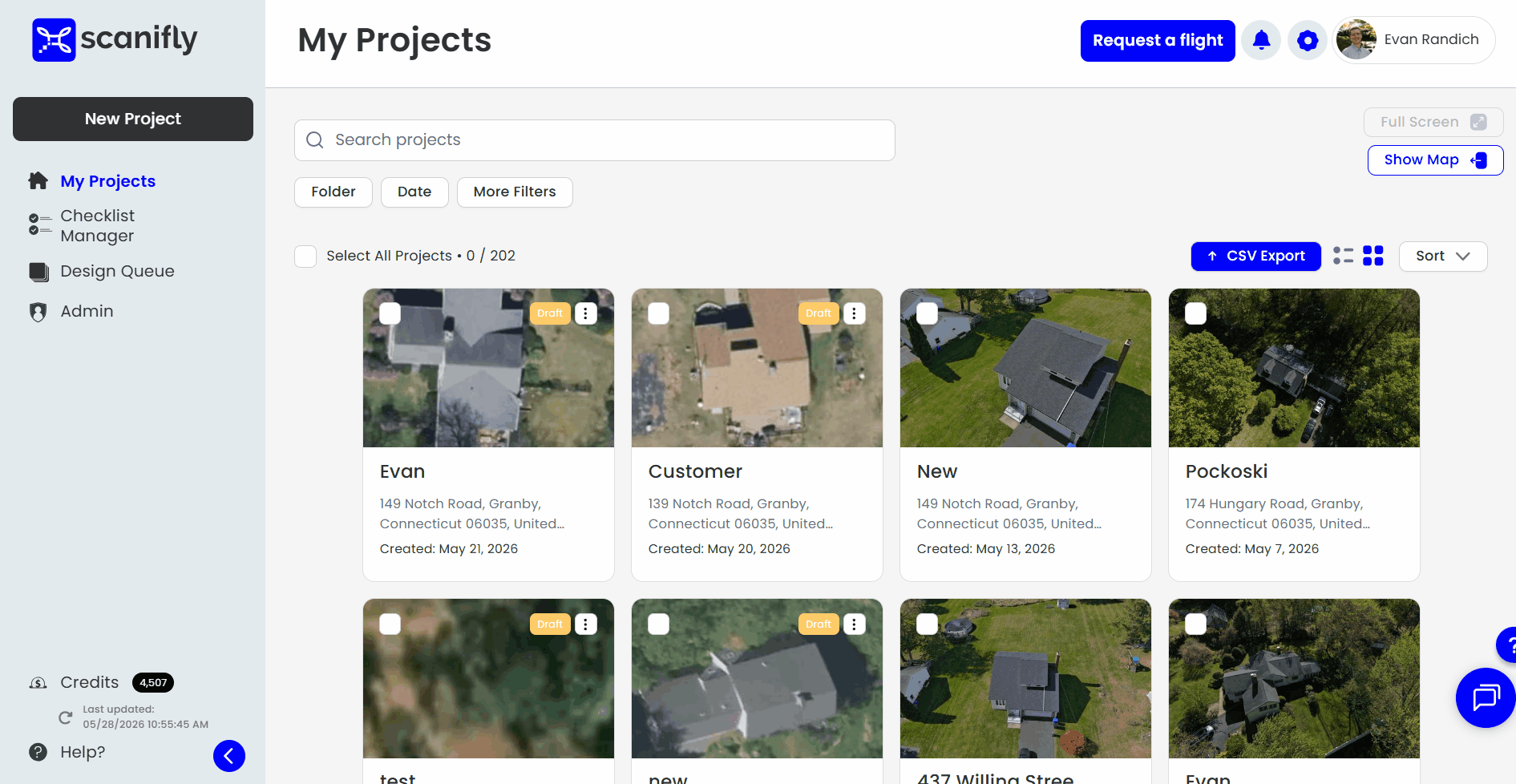Select bottom-right Evan project checkbox
Screen dimensions: 1516x784
coord(1196,624)
